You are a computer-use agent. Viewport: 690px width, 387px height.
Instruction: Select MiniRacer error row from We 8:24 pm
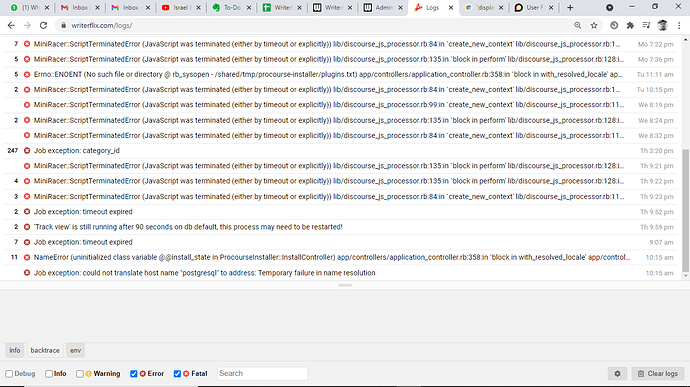[340, 120]
